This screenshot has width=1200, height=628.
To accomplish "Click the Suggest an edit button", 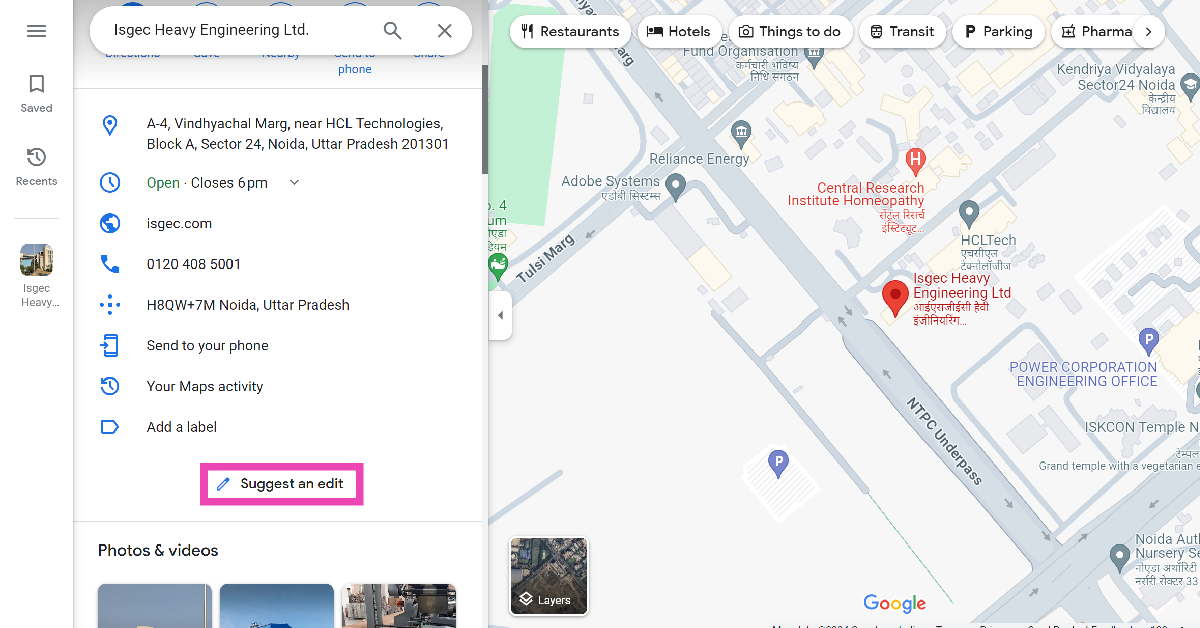I will (281, 484).
